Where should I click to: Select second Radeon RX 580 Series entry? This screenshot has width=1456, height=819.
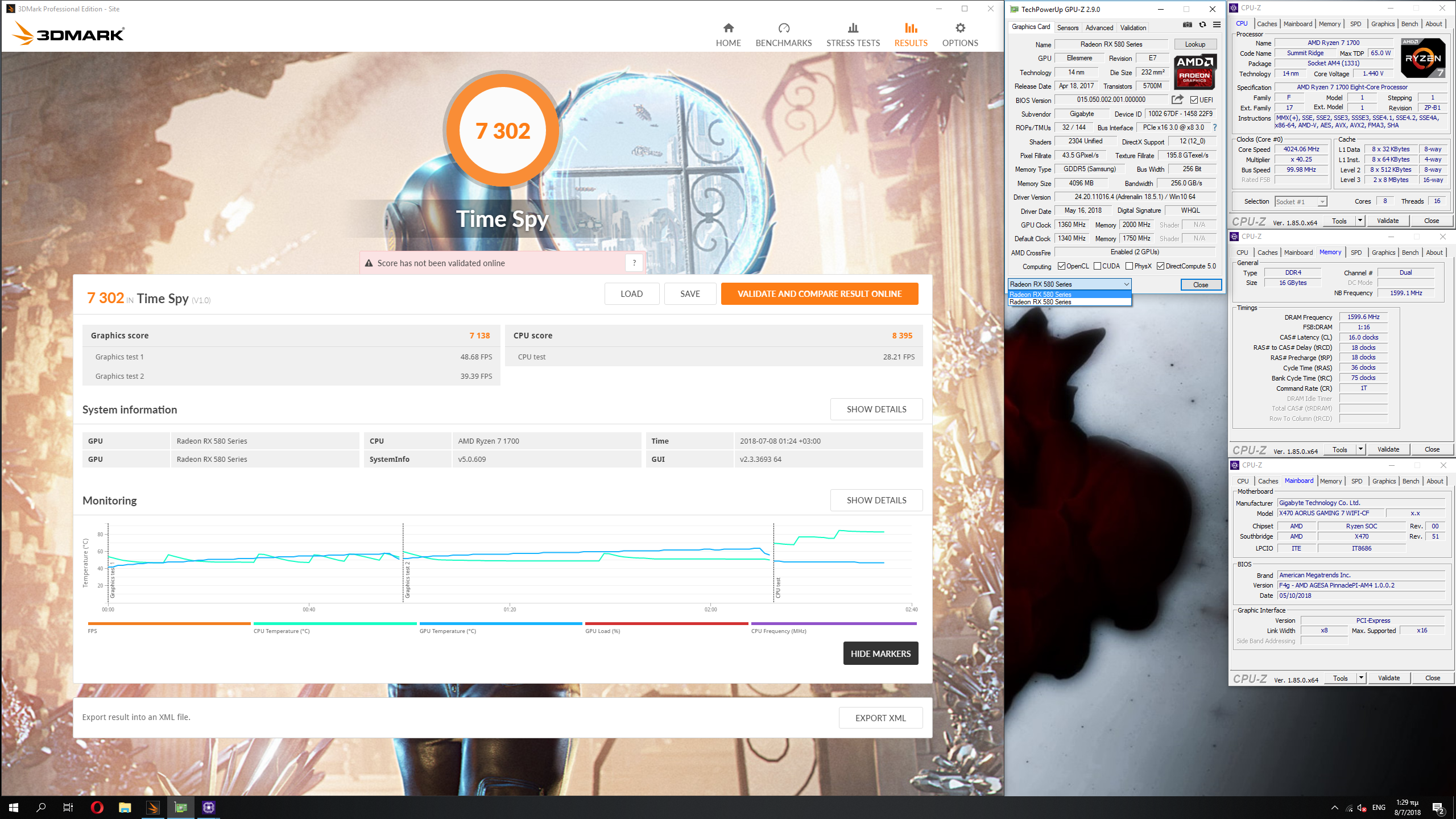(1069, 302)
